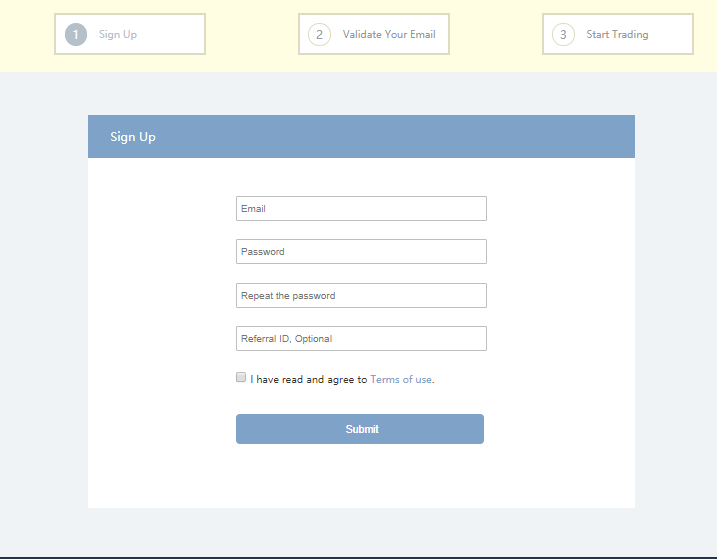Screen dimensions: 717x559
Task: Click the step 1 circle icon
Action: click(x=76, y=34)
